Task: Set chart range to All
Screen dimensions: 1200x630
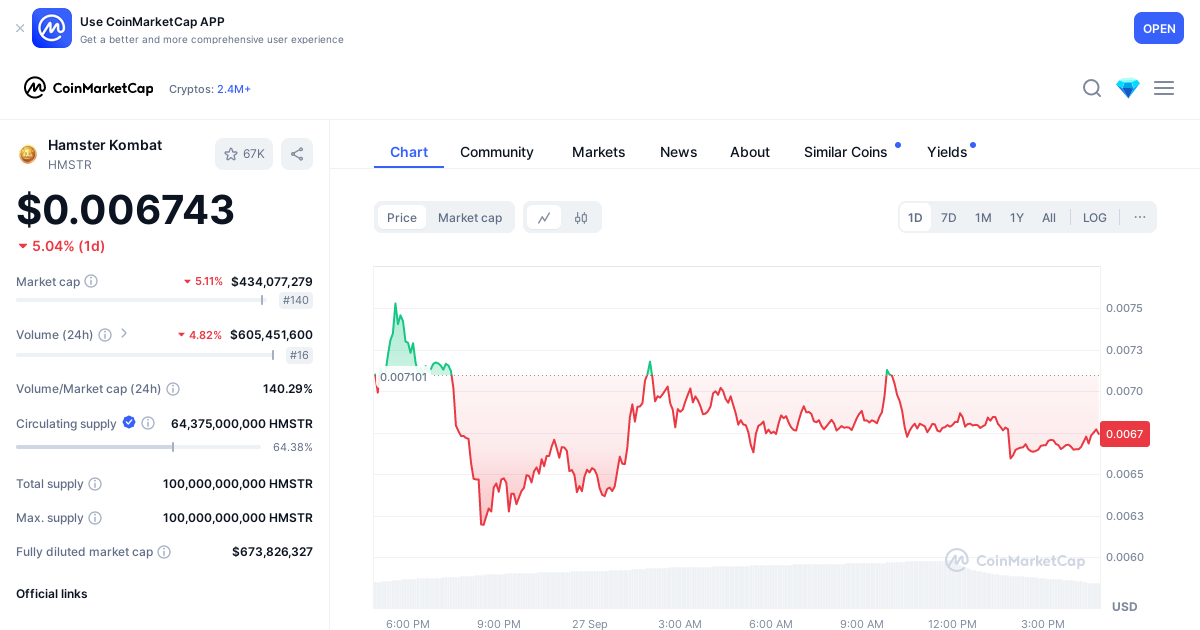Action: (1049, 217)
